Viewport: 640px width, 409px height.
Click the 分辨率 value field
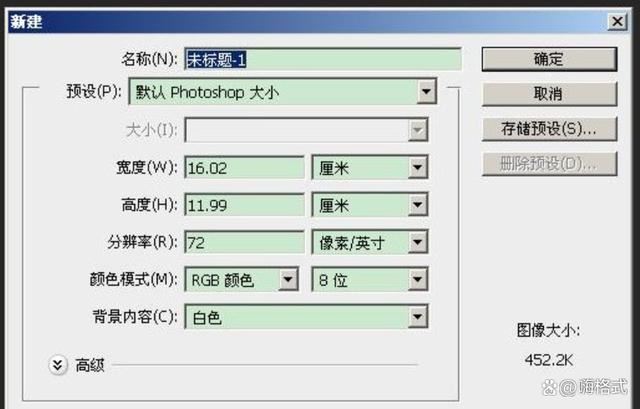coord(244,242)
